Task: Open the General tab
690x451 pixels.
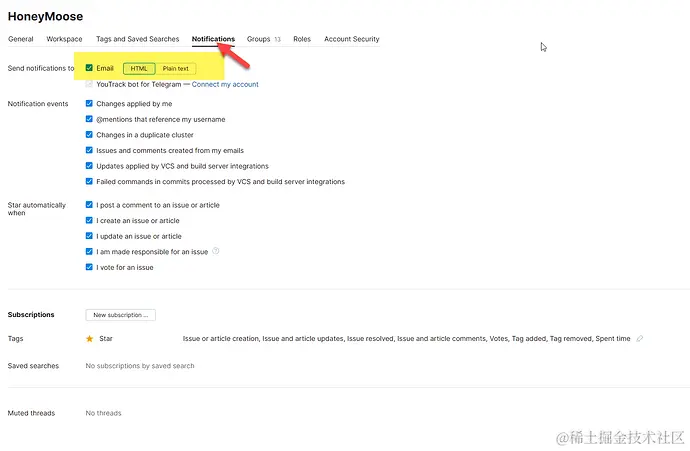Action: pos(21,39)
